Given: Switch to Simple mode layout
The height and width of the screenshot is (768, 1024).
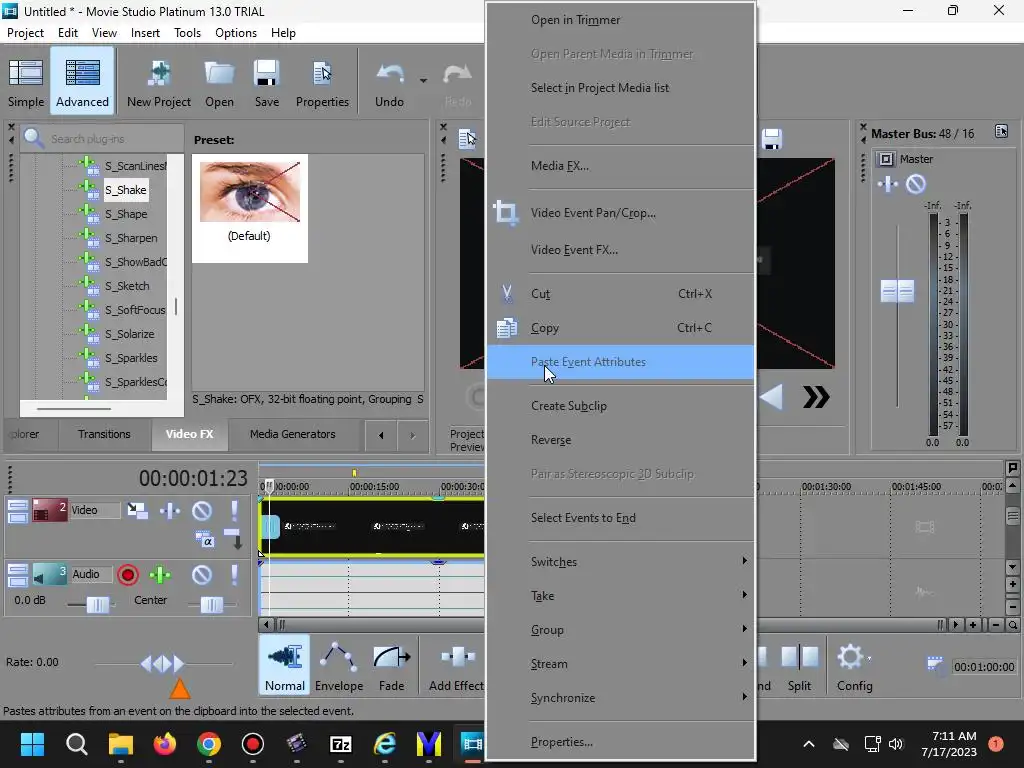Looking at the screenshot, I should click(x=26, y=82).
